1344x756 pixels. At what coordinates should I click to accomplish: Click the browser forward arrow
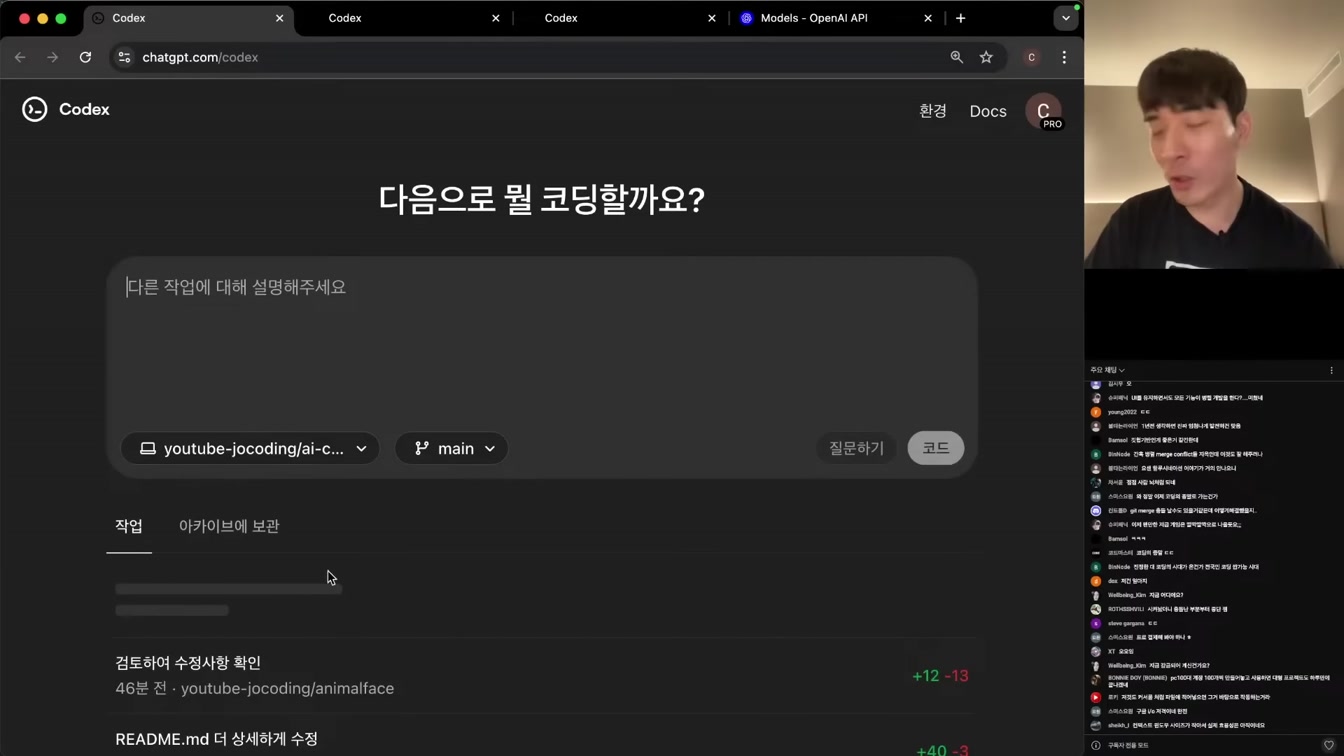(52, 58)
